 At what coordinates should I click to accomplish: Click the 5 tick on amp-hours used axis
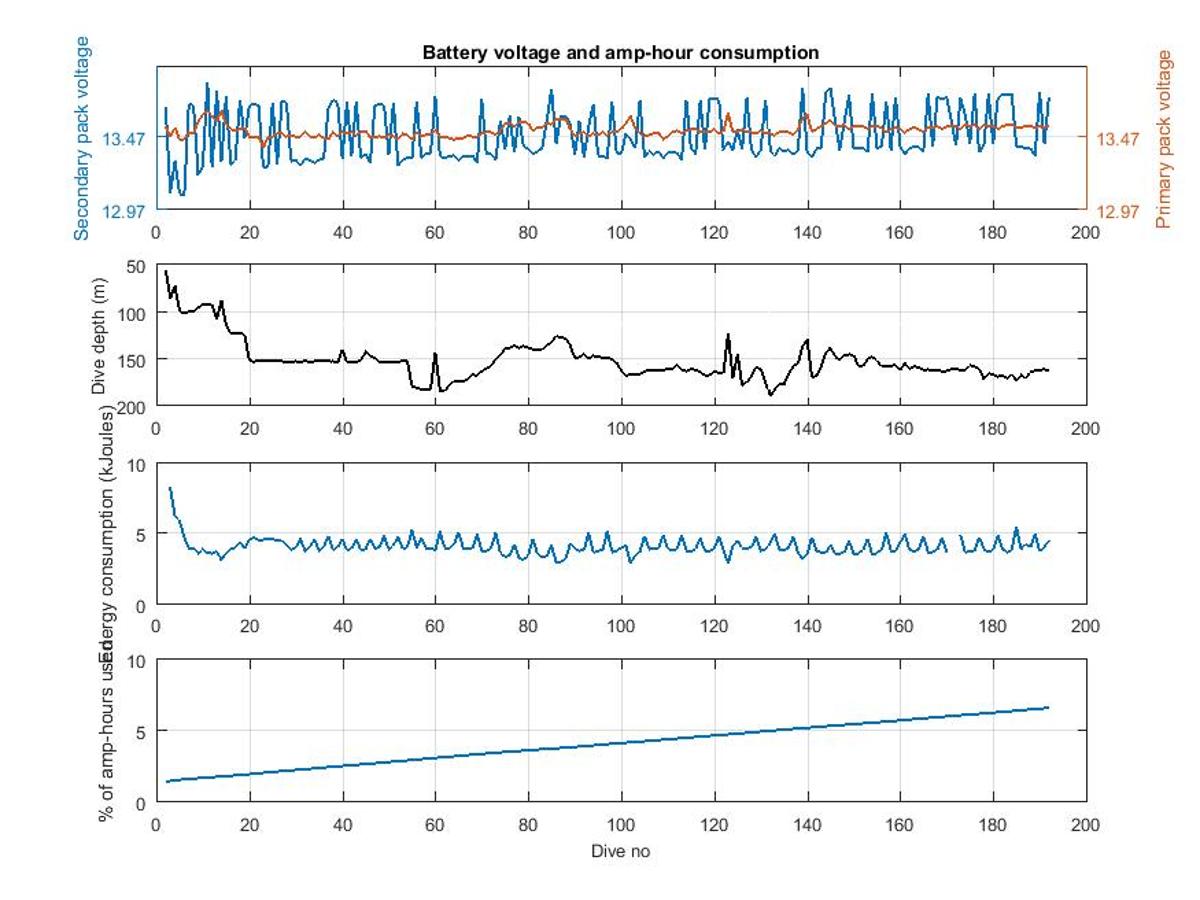click(143, 732)
